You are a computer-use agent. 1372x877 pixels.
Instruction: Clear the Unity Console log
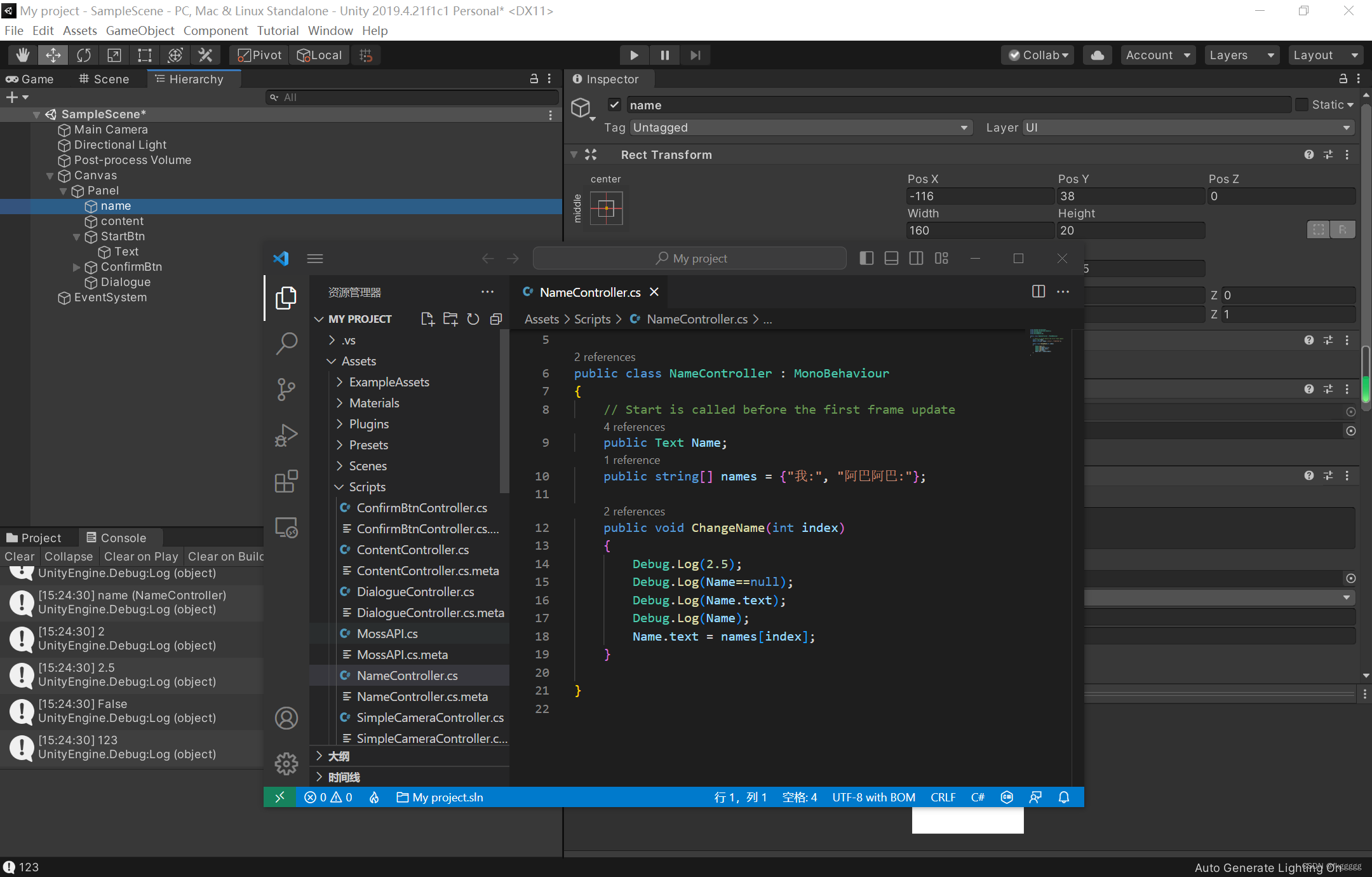pos(20,557)
